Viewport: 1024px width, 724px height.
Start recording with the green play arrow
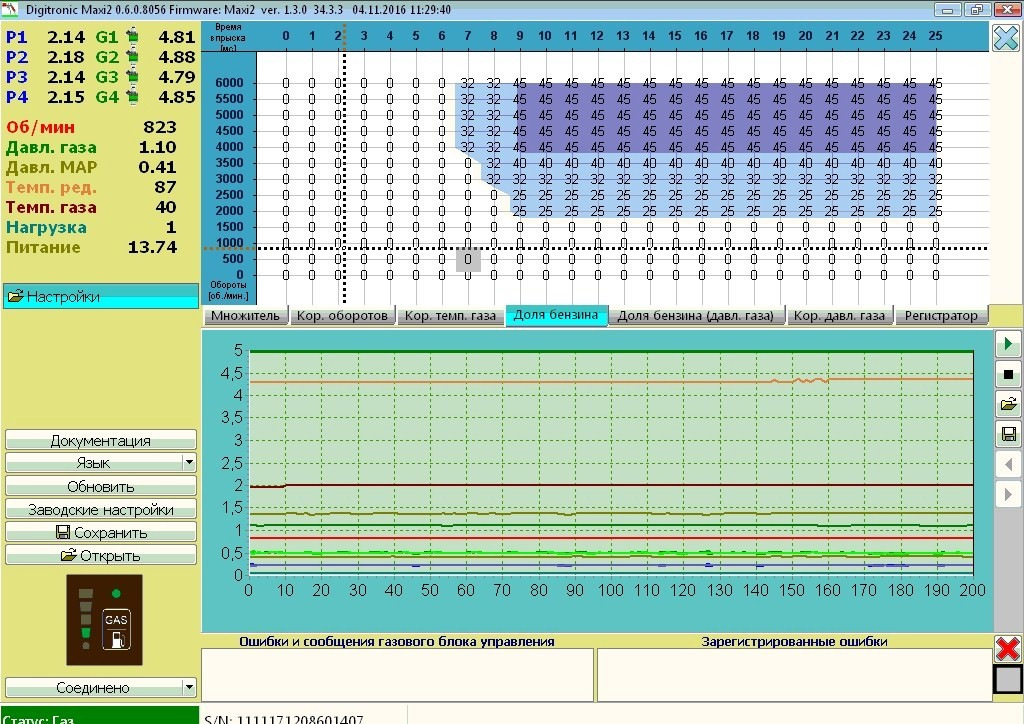pos(1008,344)
